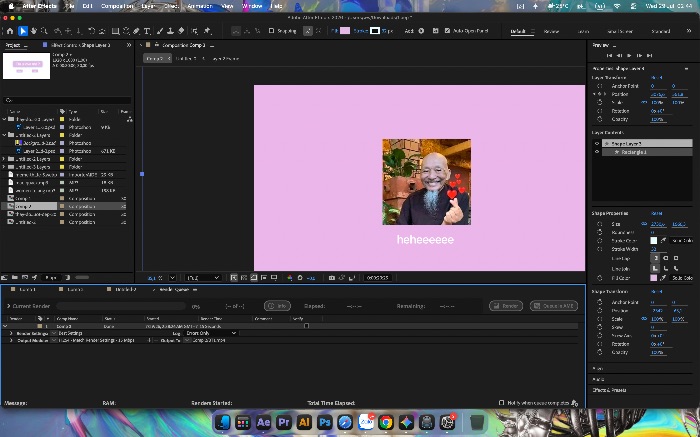Select the Hand tool in toolbar
The image size is (700, 437).
coord(33,31)
